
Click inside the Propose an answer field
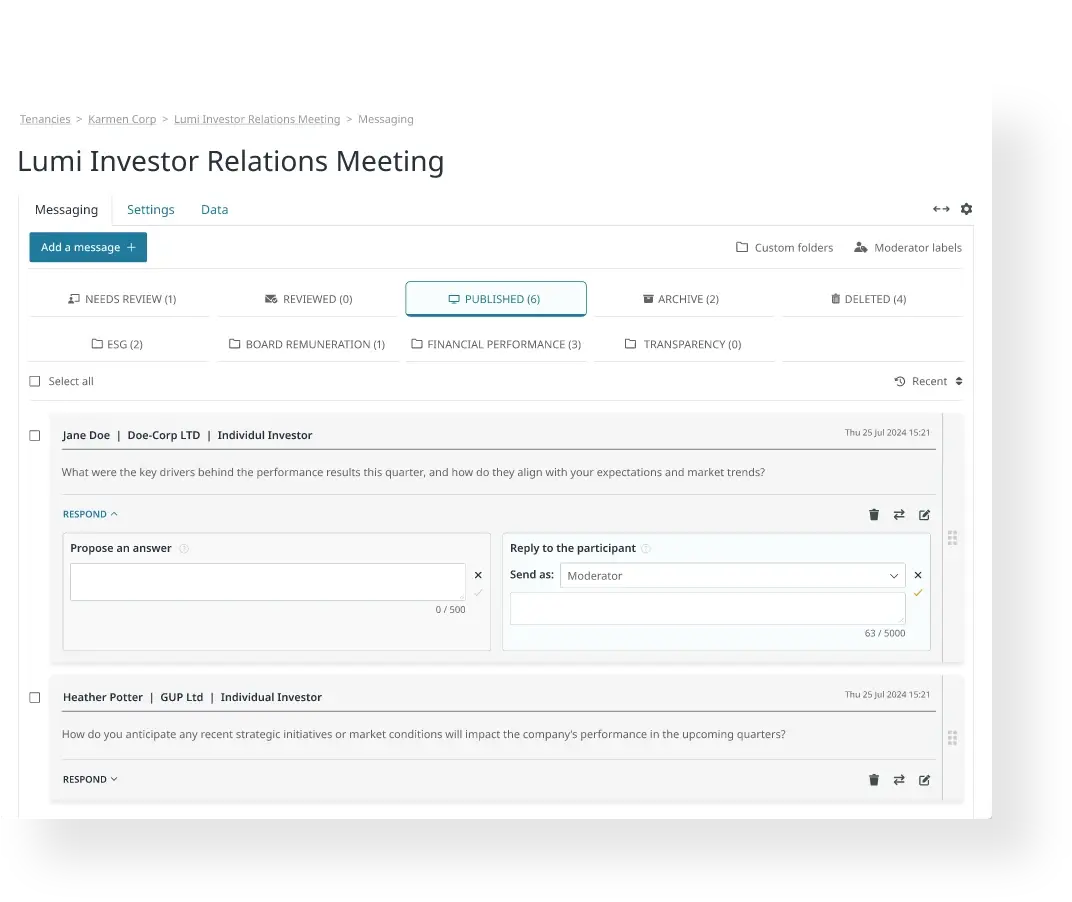[x=268, y=581]
